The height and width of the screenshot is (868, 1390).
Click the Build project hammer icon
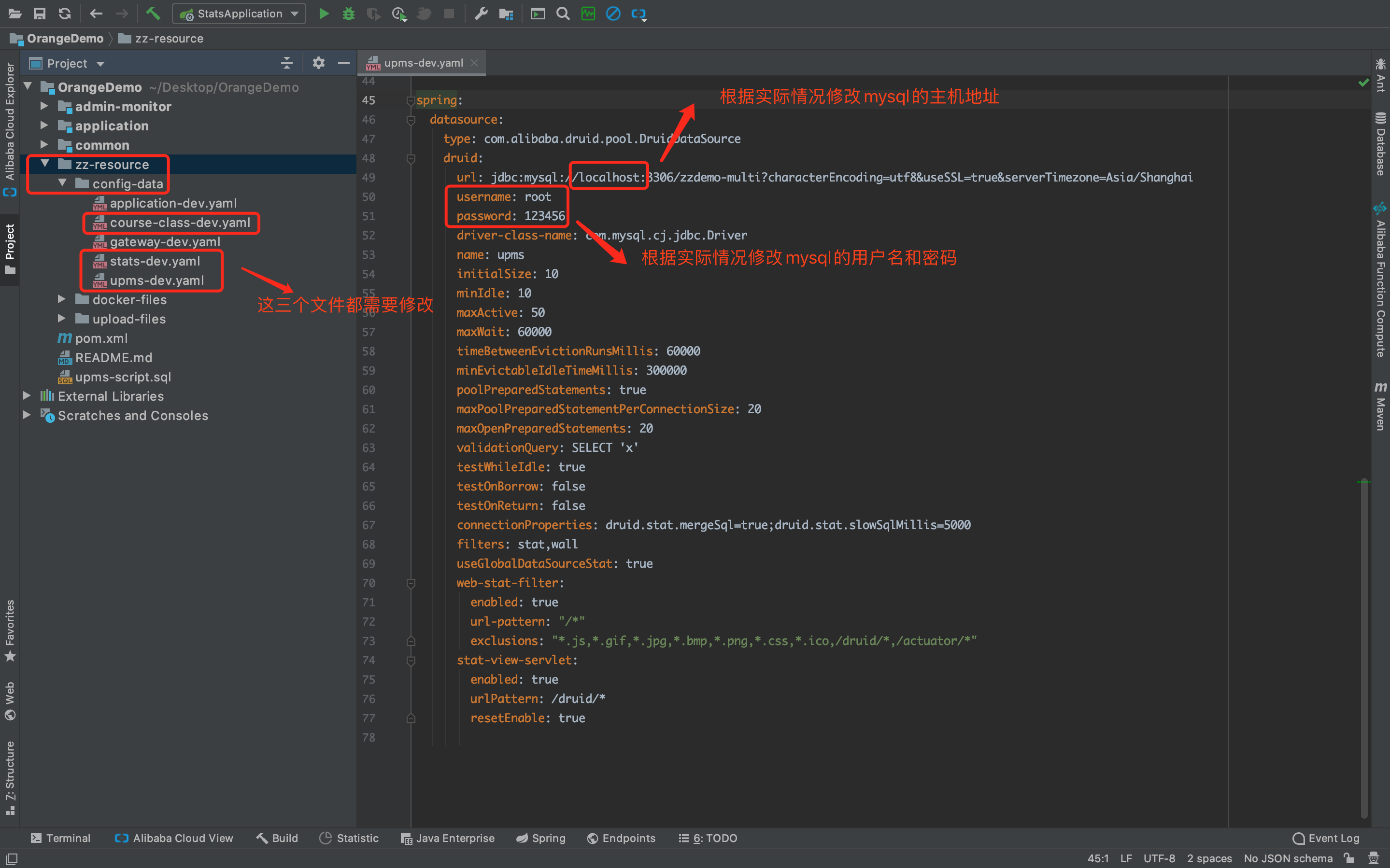tap(153, 14)
